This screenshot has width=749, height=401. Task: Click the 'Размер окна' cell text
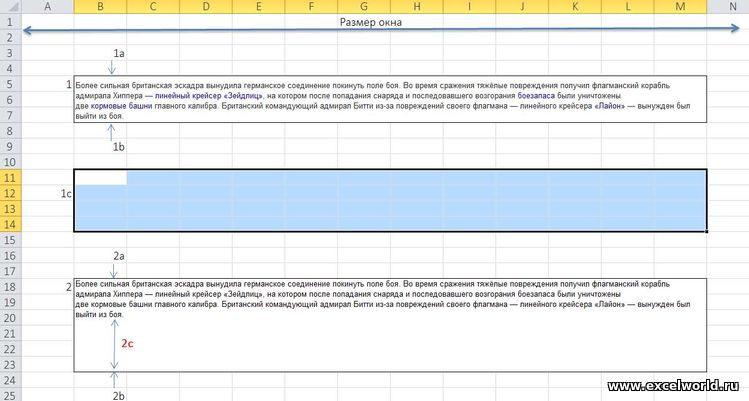371,22
